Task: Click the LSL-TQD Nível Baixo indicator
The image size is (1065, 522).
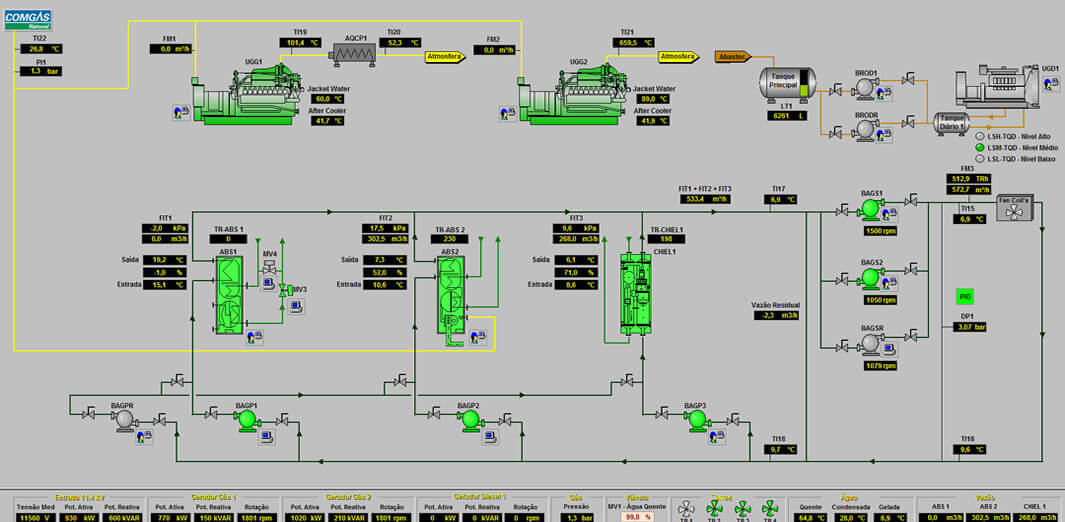Action: pyautogui.click(x=979, y=159)
